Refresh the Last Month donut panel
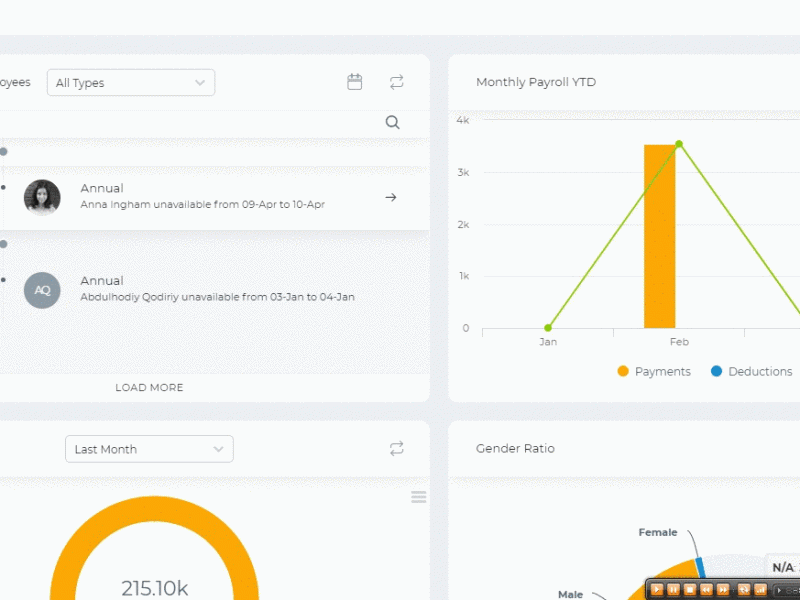Viewport: 800px width, 600px height. coord(396,448)
